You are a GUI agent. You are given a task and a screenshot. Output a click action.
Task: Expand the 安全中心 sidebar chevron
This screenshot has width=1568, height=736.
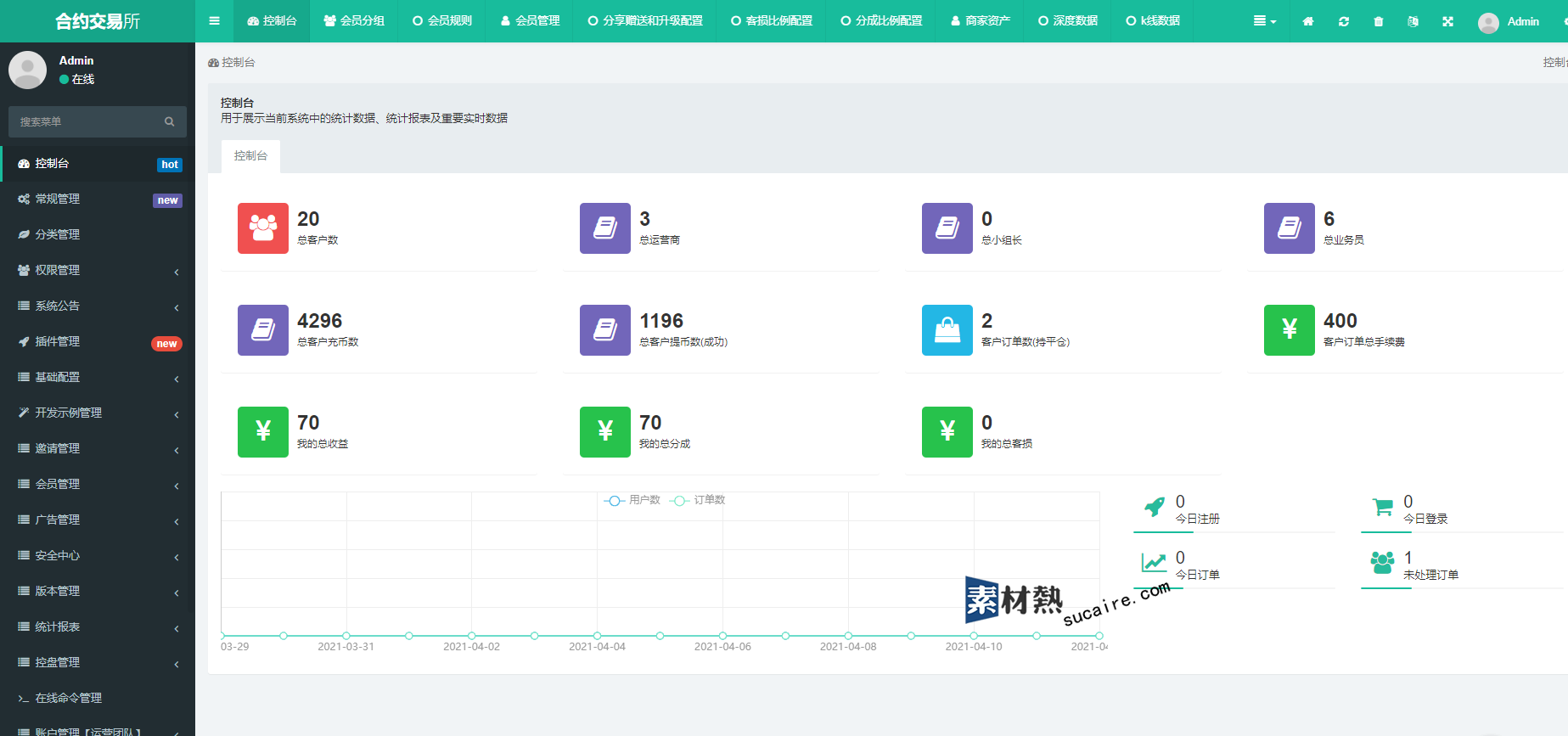177,557
